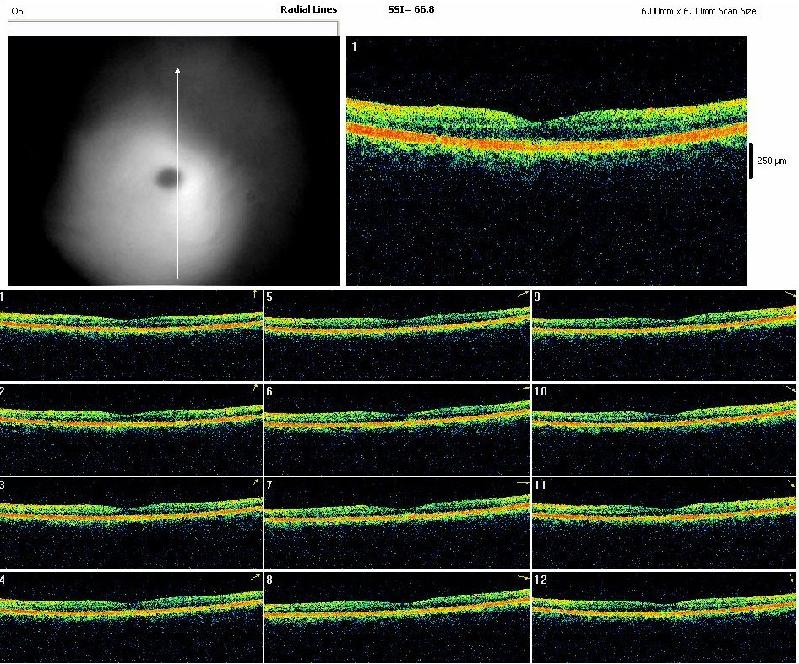The image size is (799, 664).
Task: Click the SSI 66.8 signal strength value
Action: (x=411, y=10)
